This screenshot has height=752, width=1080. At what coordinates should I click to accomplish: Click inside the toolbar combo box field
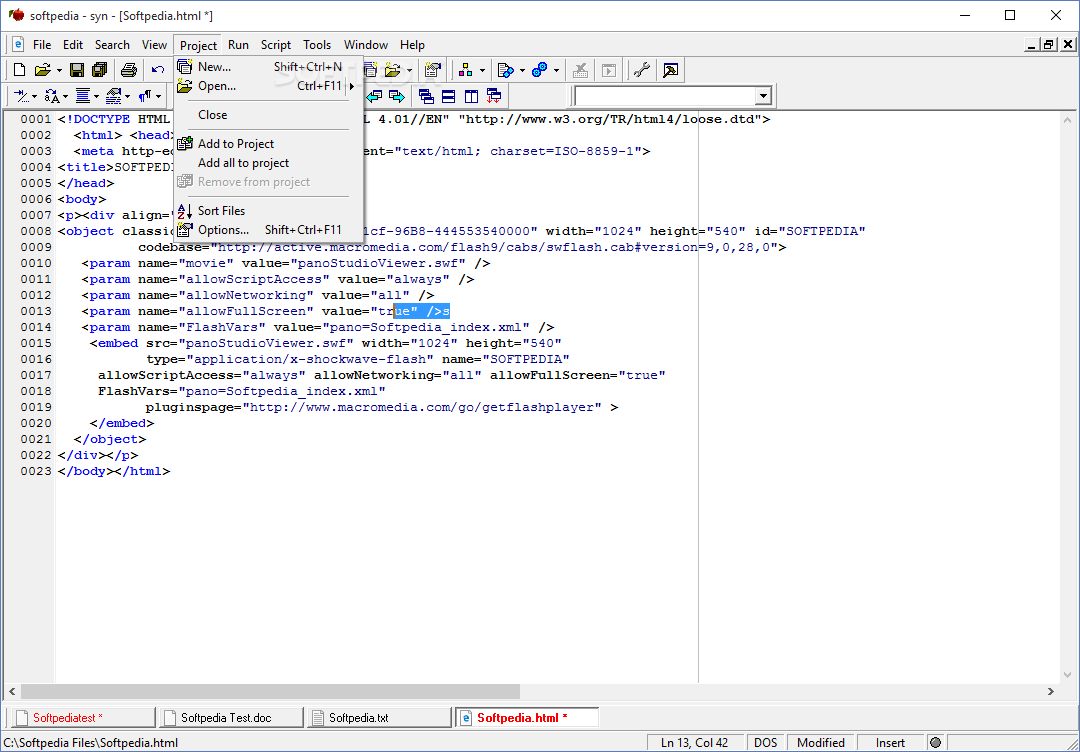(665, 96)
